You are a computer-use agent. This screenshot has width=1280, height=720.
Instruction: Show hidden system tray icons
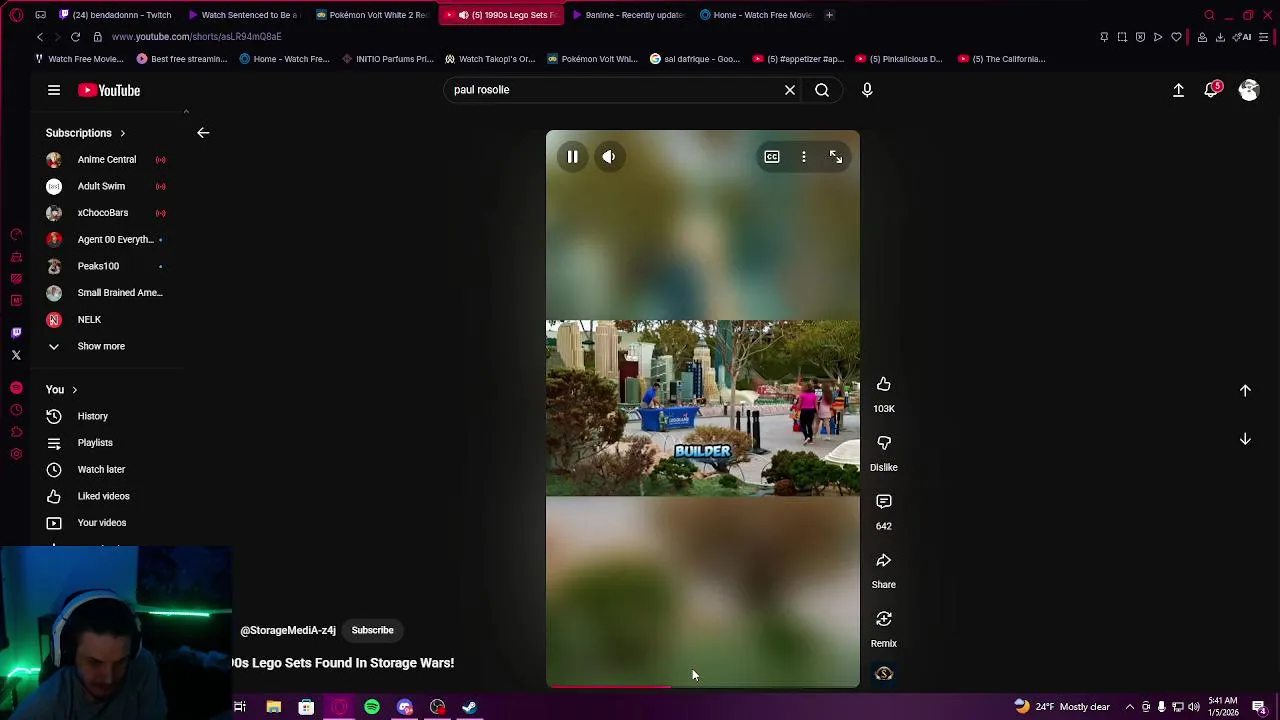[x=1129, y=707]
